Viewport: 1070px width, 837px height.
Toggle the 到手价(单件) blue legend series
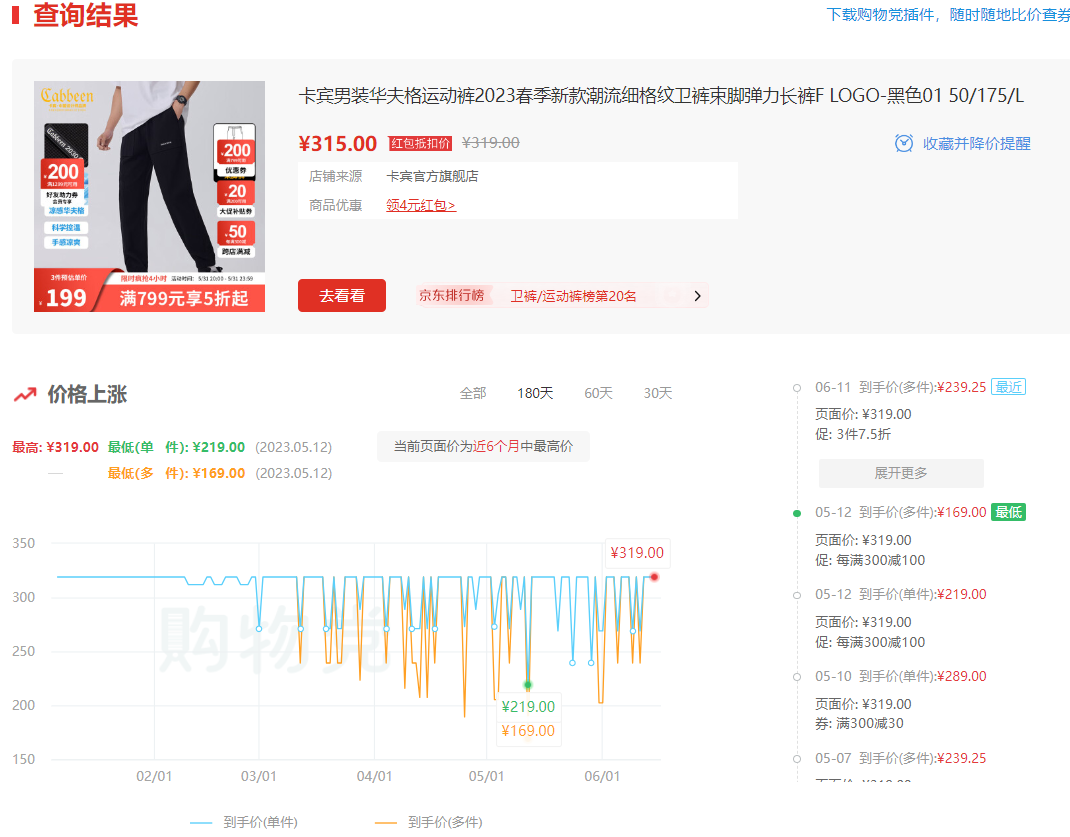(243, 822)
